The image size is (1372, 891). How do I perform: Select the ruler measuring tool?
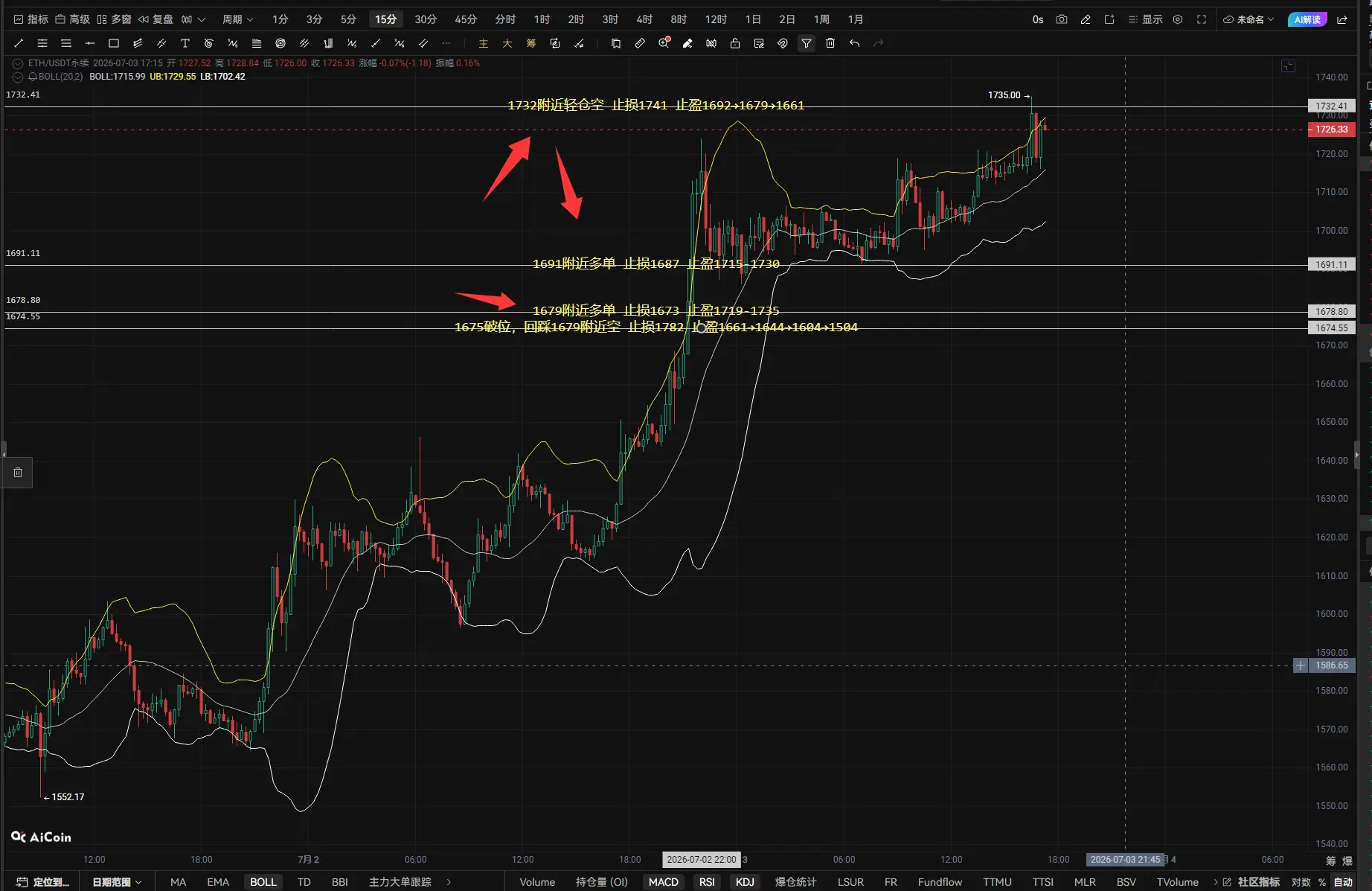[640, 43]
